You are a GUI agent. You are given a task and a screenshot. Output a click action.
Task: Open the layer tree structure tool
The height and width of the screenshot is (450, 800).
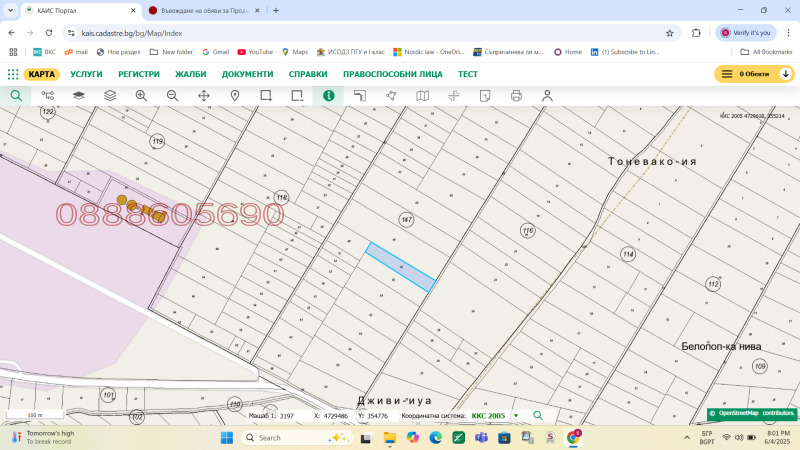tap(47, 96)
